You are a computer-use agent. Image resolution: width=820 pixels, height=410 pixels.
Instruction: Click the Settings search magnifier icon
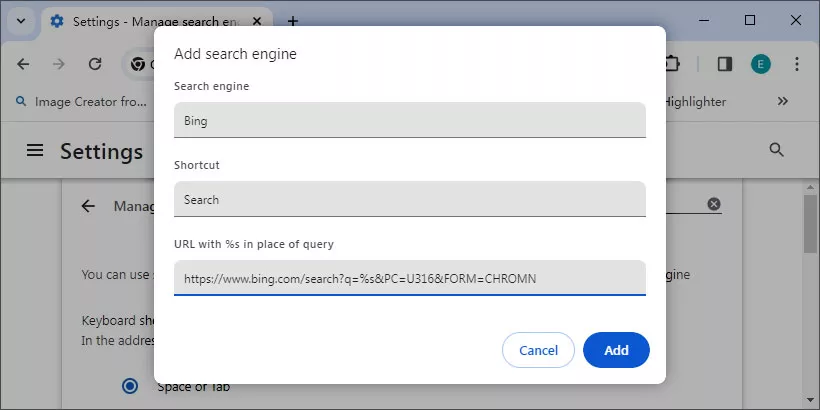tap(777, 150)
